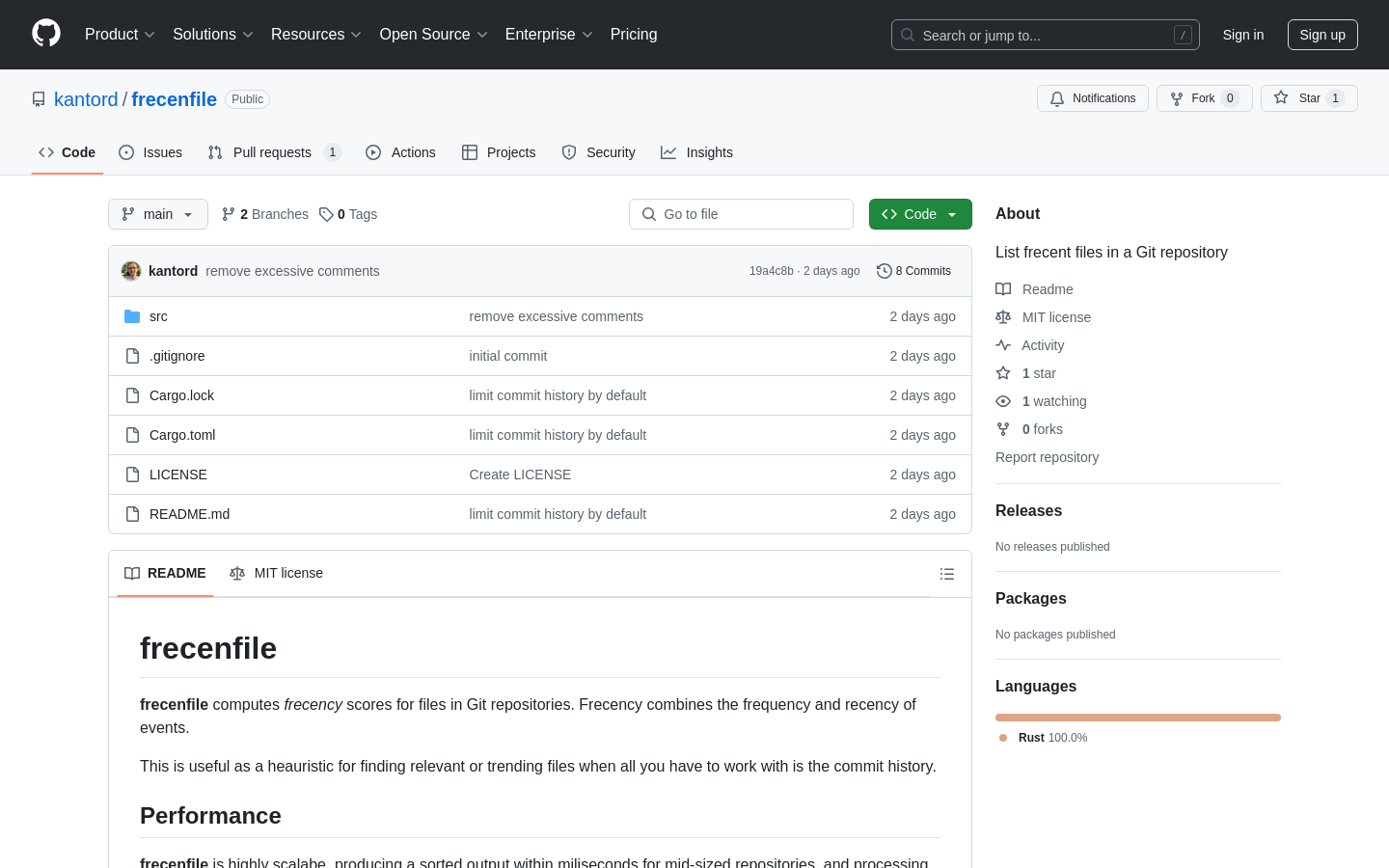Image resolution: width=1389 pixels, height=868 pixels.
Task: Click the src folder icon
Action: tap(132, 316)
